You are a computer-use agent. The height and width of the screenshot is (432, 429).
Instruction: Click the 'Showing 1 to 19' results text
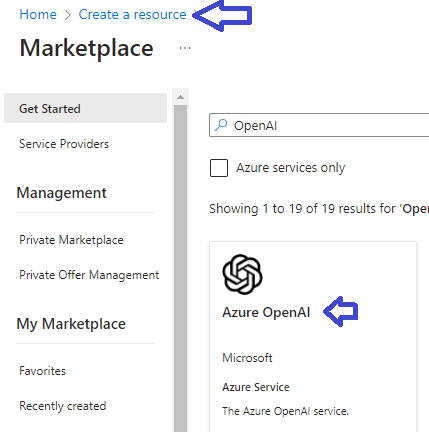[x=319, y=209]
